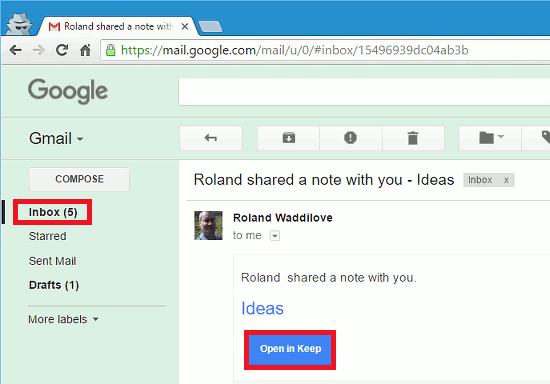Open the Drafts (1) folder
550x384 pixels.
pos(54,285)
